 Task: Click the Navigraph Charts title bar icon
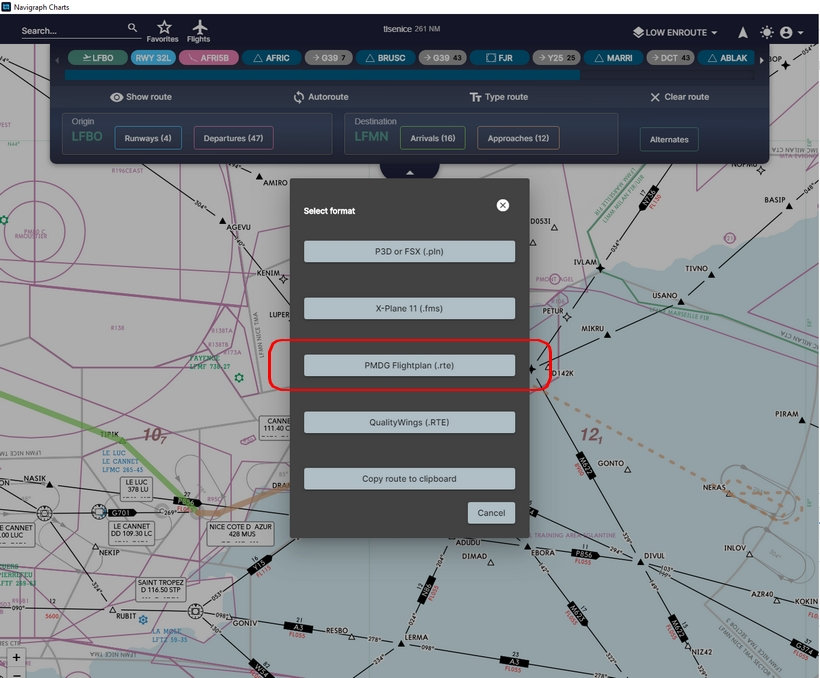tap(6, 7)
